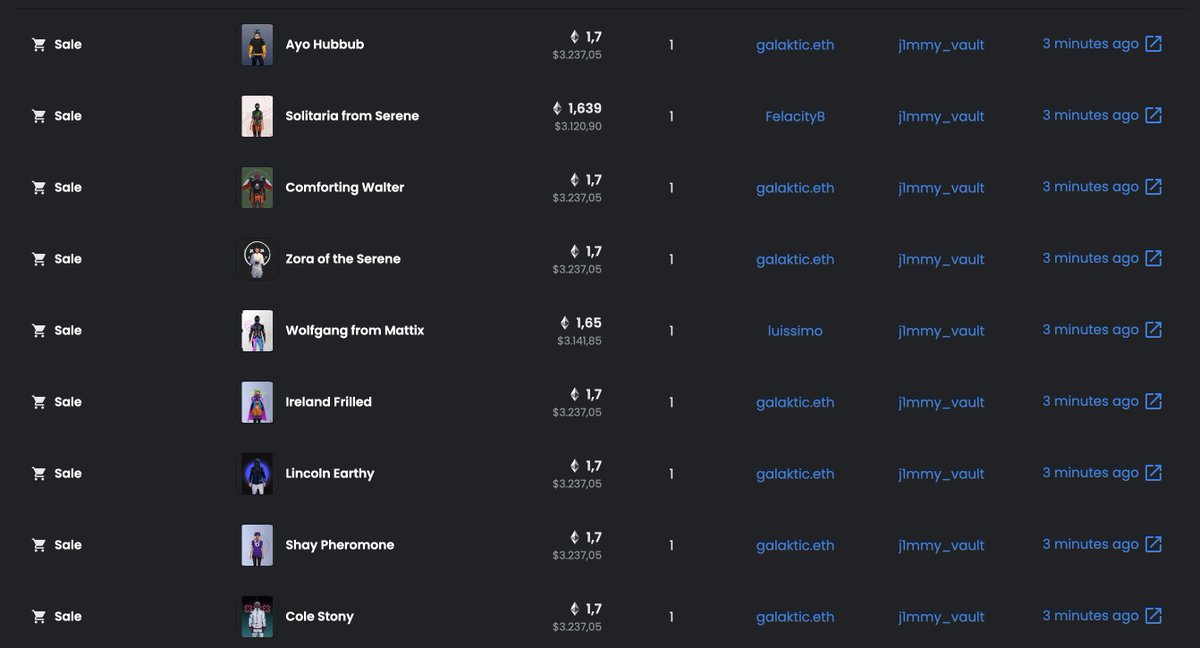Click the Ethereum icon in Comforting Walter row
This screenshot has width=1200, height=648.
click(574, 180)
